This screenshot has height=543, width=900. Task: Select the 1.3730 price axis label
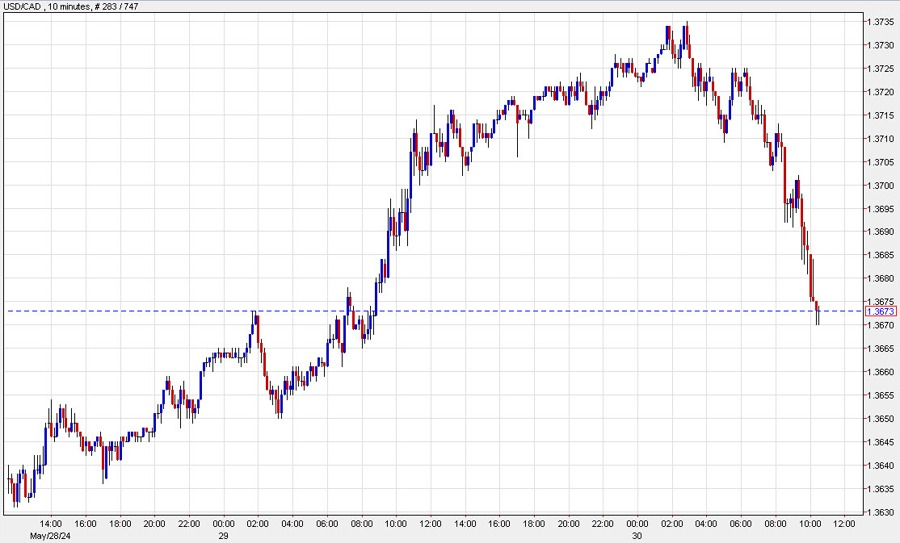(880, 45)
